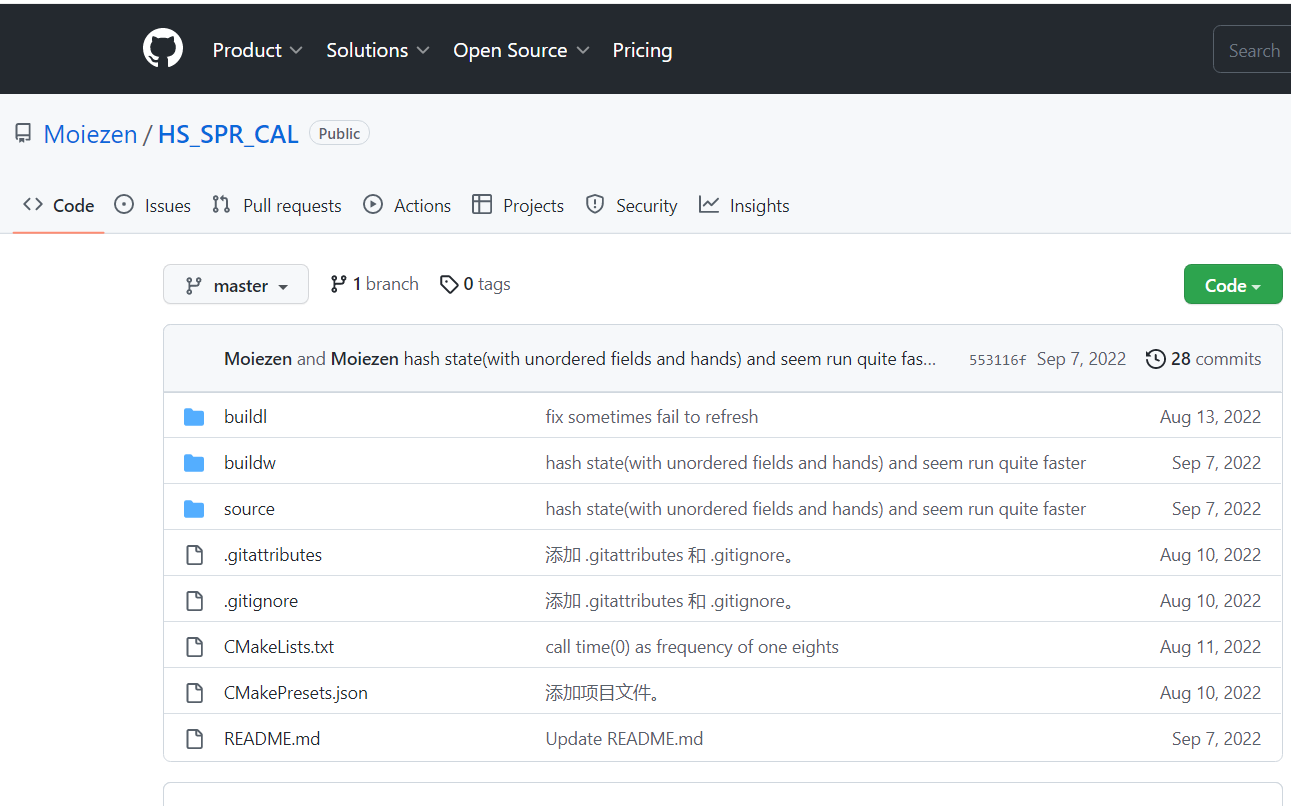Click the branch icon next to 1 branch
The height and width of the screenshot is (806, 1291).
pos(339,284)
